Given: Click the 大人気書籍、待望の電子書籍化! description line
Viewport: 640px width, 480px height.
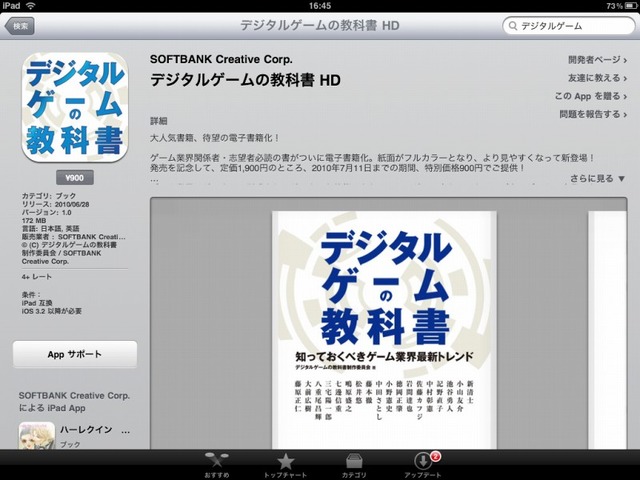Looking at the screenshot, I should coord(215,138).
